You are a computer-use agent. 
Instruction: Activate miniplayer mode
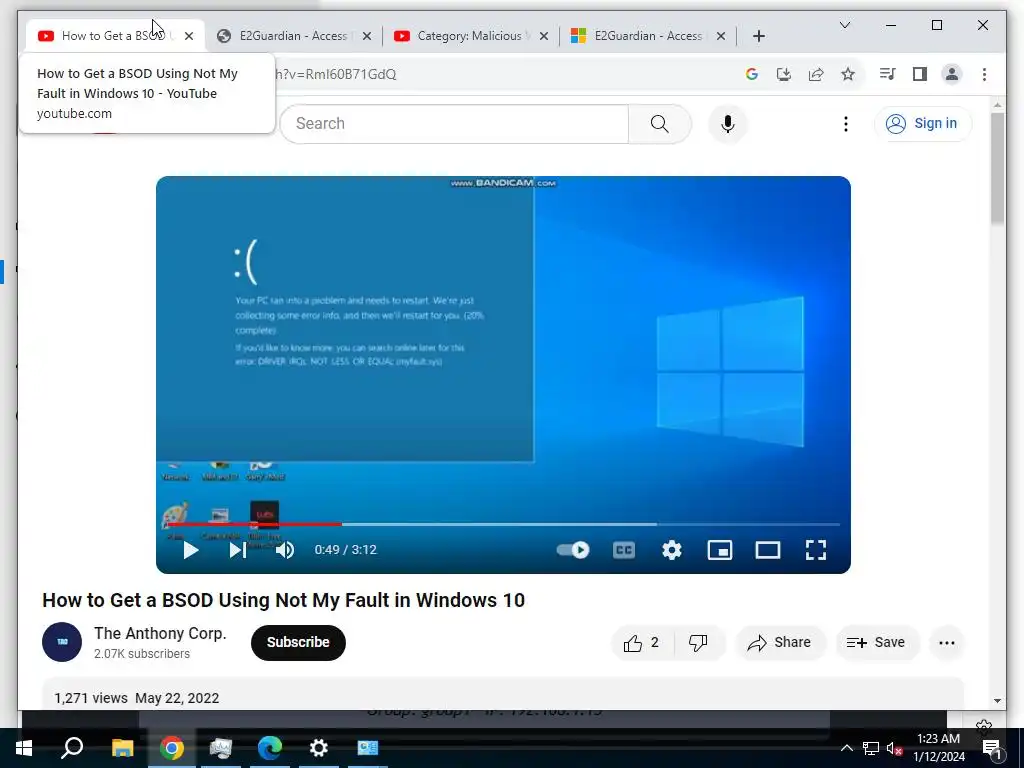(x=720, y=550)
